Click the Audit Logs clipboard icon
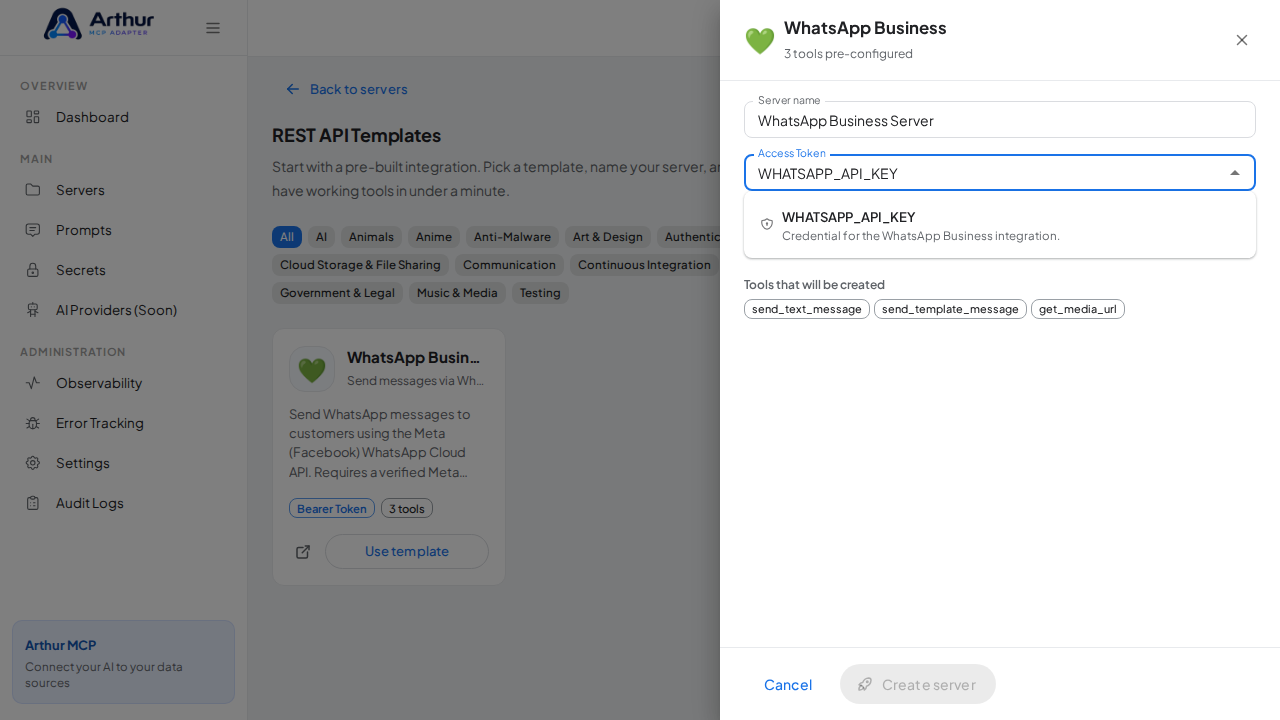This screenshot has width=1280, height=720. point(33,503)
